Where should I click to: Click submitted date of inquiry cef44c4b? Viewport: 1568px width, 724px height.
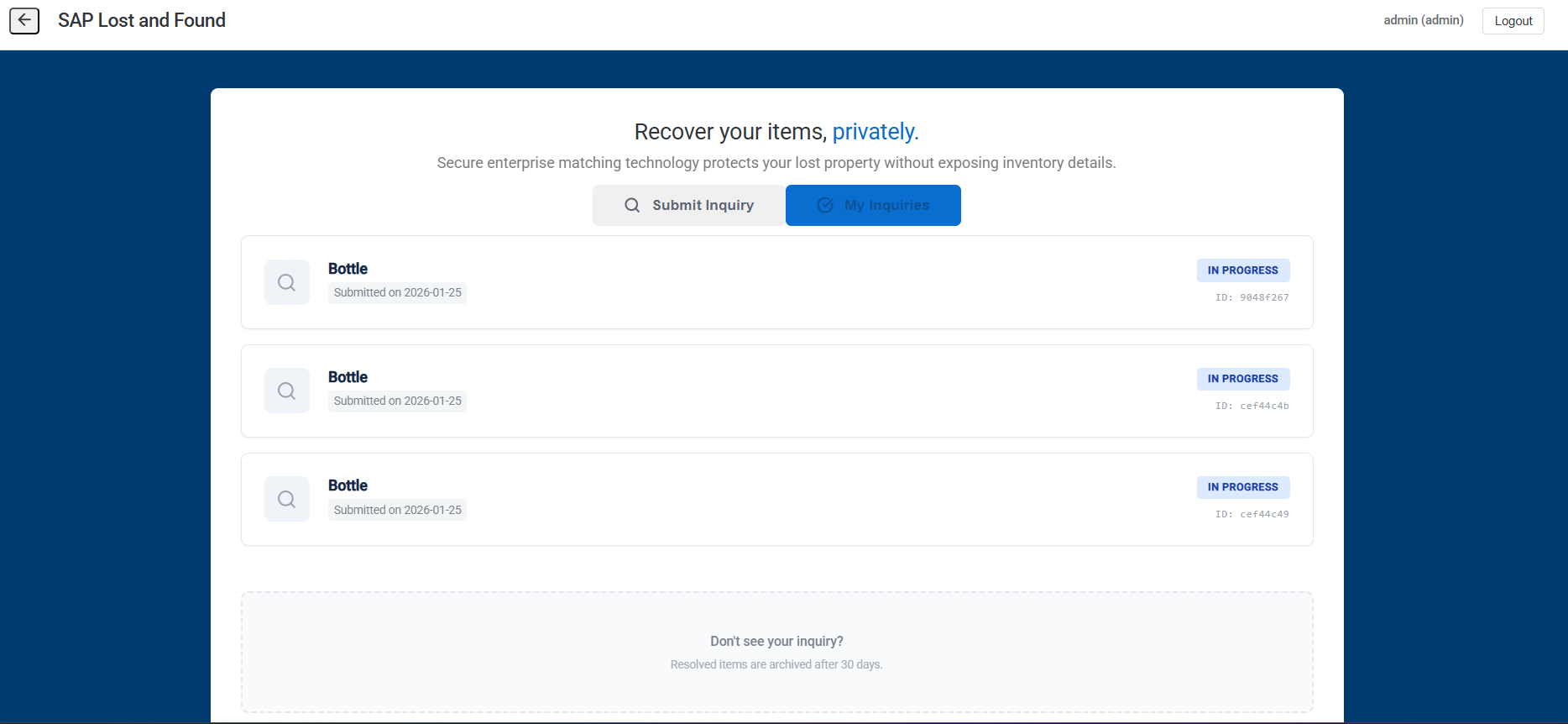(397, 401)
